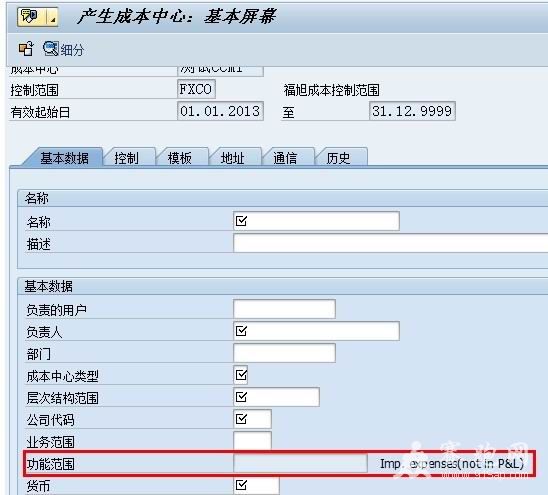Click the grayed-out 功能范围 field
Viewport: 548px width, 495px height.
[300, 463]
